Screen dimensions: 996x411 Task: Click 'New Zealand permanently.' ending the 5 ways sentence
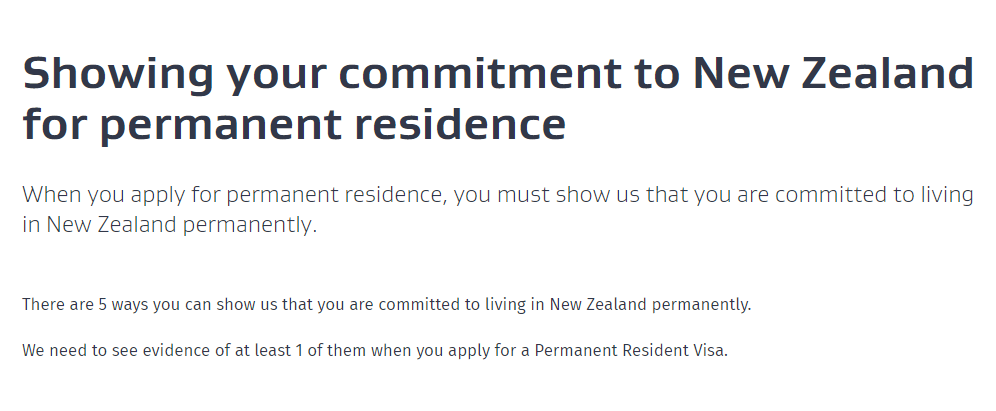[x=650, y=304]
